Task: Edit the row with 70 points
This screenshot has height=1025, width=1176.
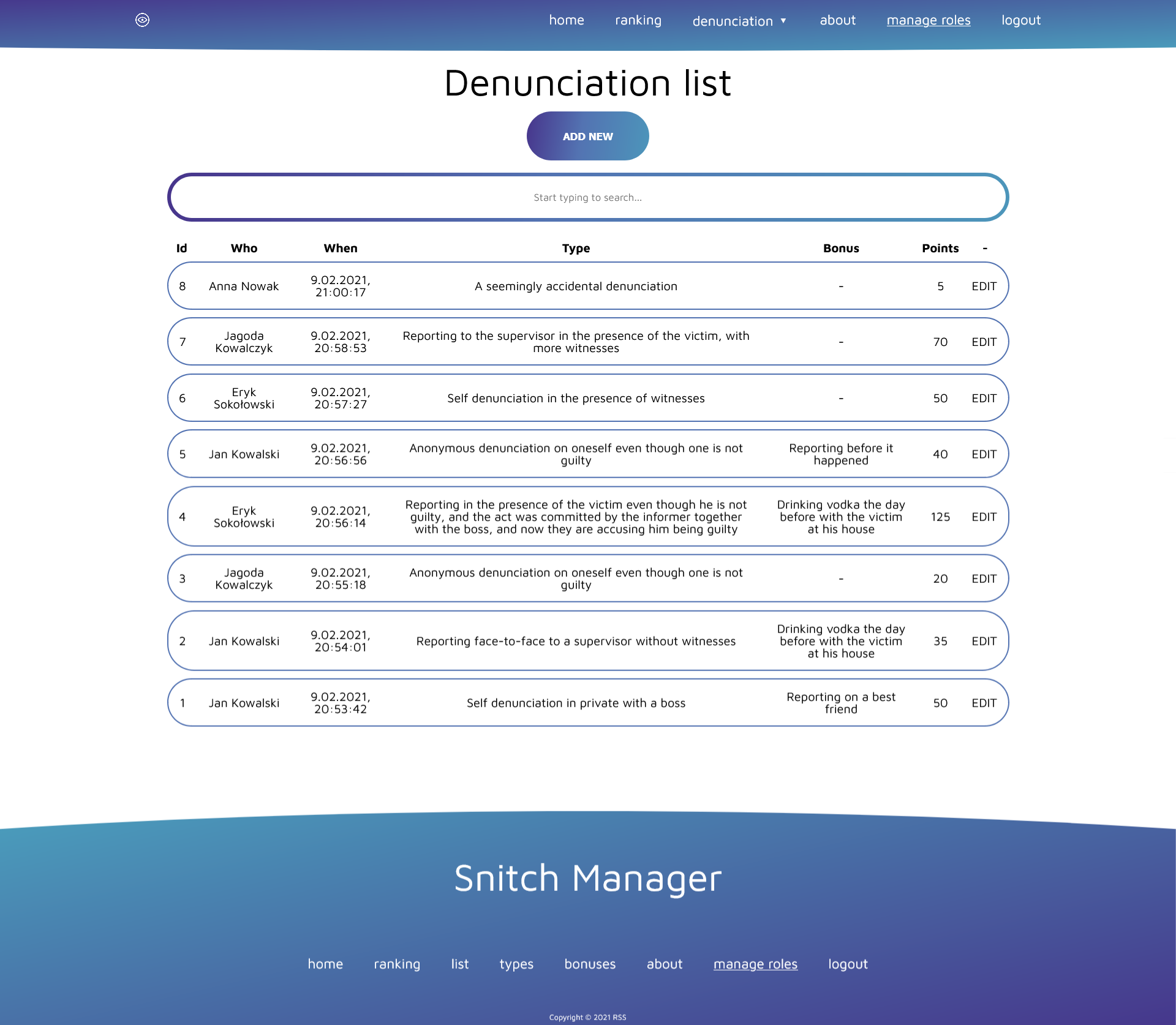Action: pos(983,342)
